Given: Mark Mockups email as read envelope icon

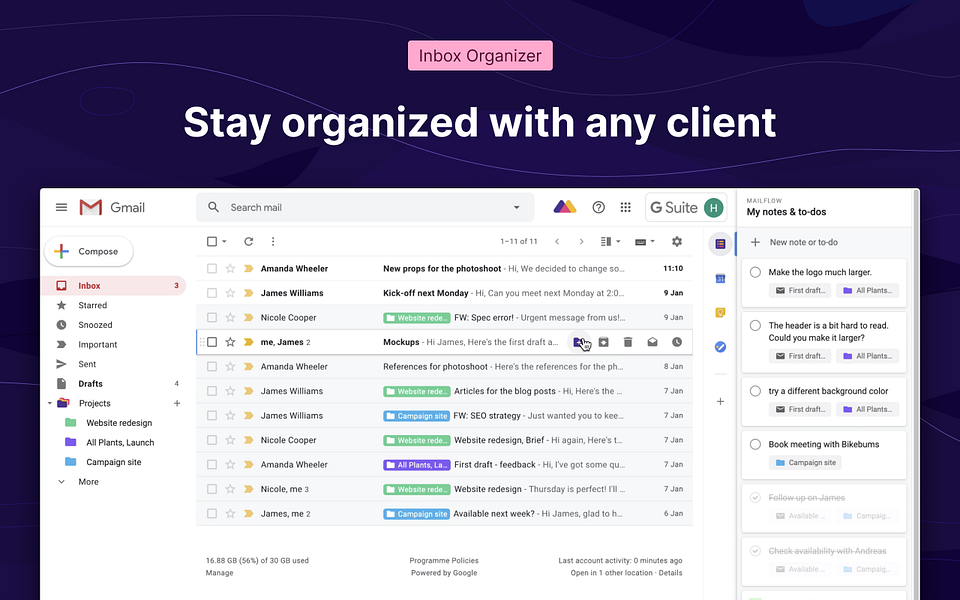Looking at the screenshot, I should tap(653, 342).
